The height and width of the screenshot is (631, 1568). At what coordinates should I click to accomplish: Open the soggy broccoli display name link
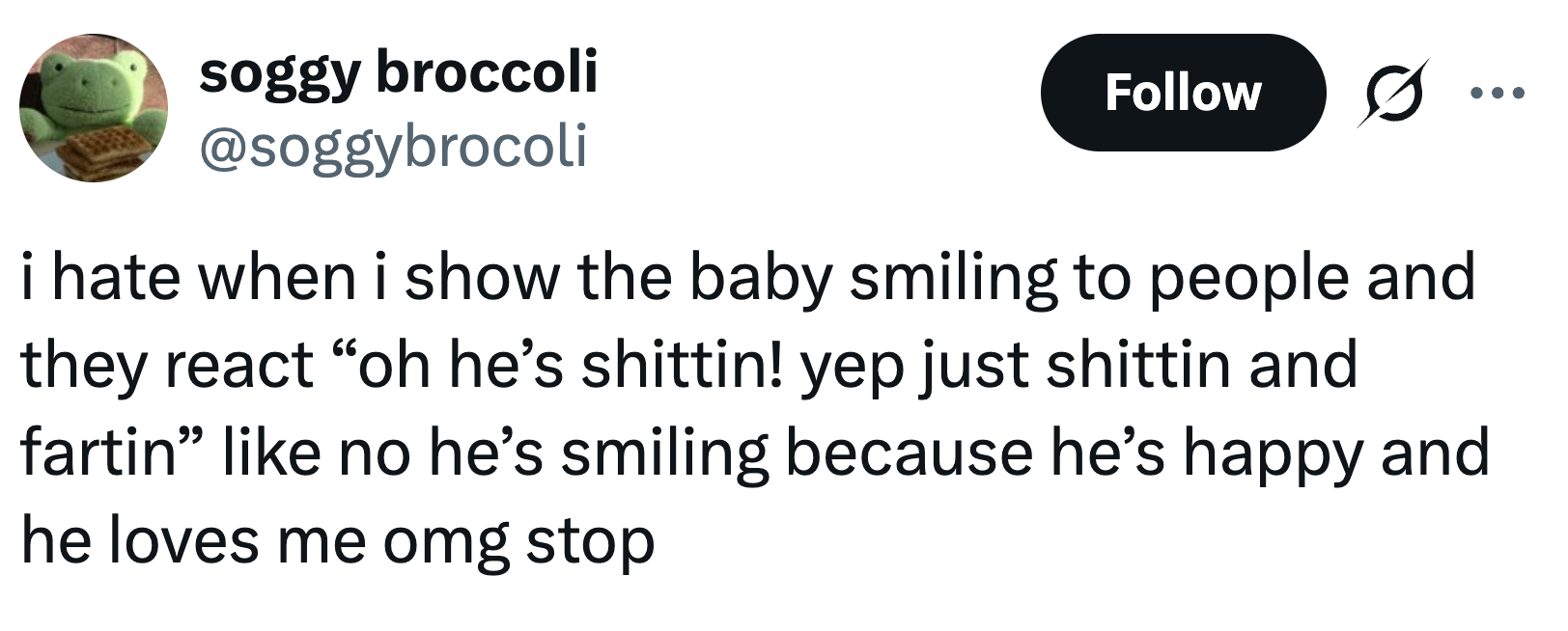click(x=398, y=72)
